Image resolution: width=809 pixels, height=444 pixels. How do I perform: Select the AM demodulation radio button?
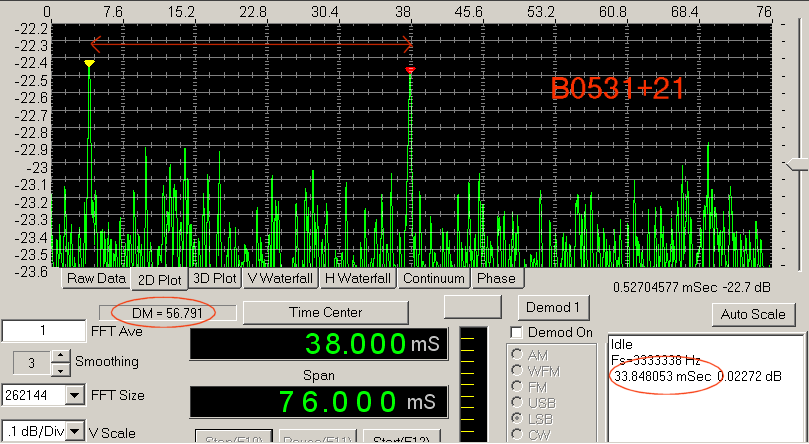[x=516, y=355]
